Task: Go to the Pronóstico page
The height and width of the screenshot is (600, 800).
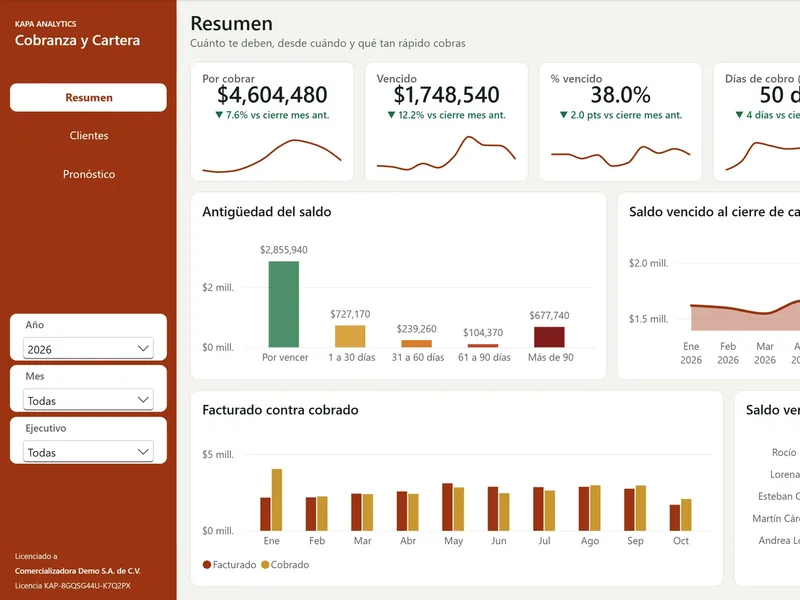Action: pyautogui.click(x=89, y=174)
